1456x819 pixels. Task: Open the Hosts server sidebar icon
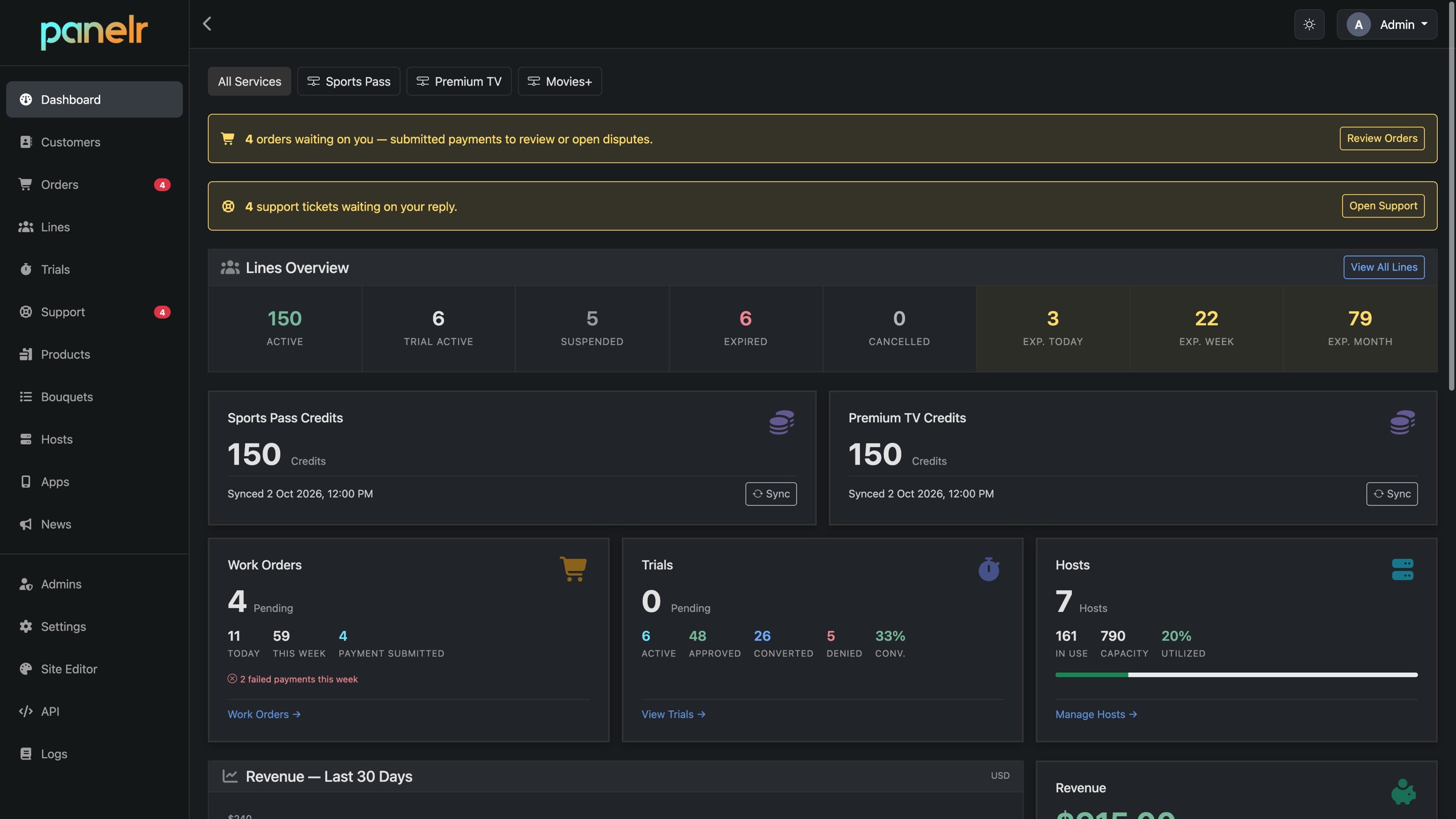tap(25, 439)
